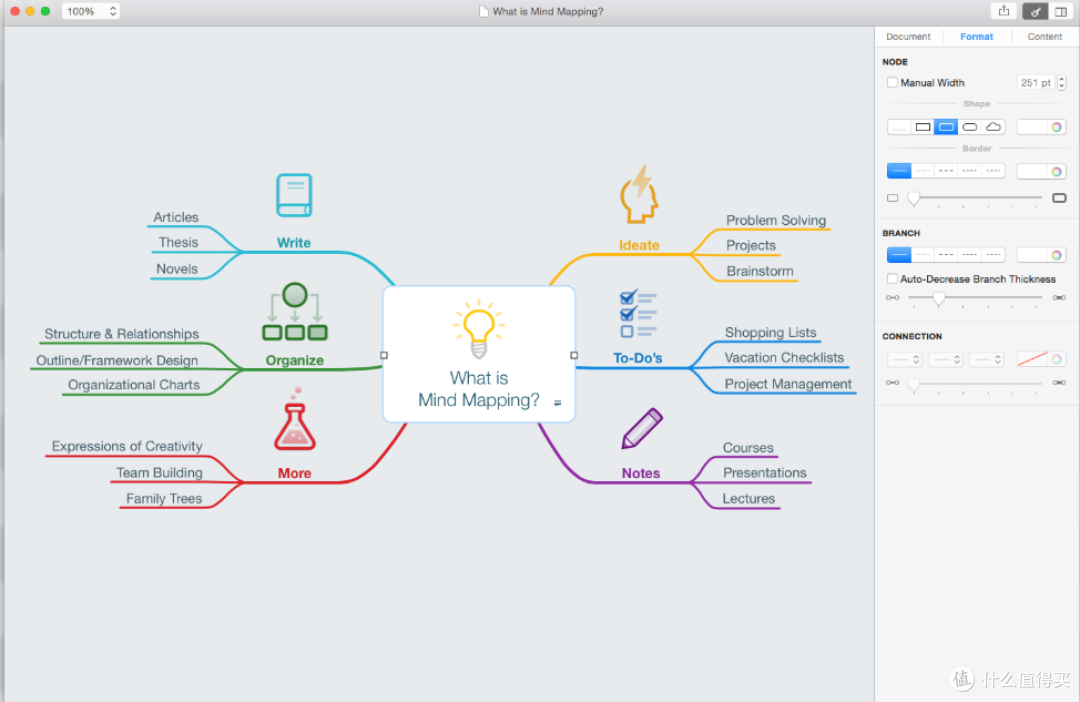Screen dimensions: 1080x702
Task: Choose the fourth dashed border style
Action: [970, 171]
